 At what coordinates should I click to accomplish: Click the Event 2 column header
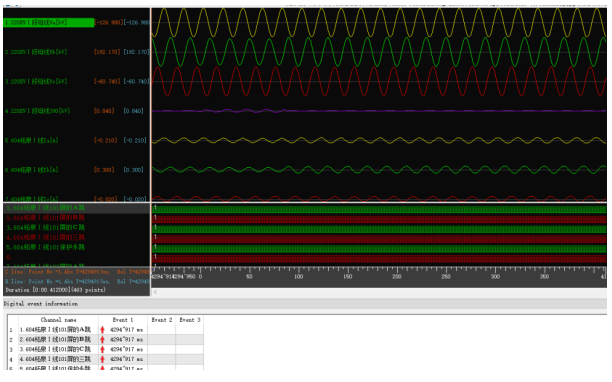coord(162,320)
